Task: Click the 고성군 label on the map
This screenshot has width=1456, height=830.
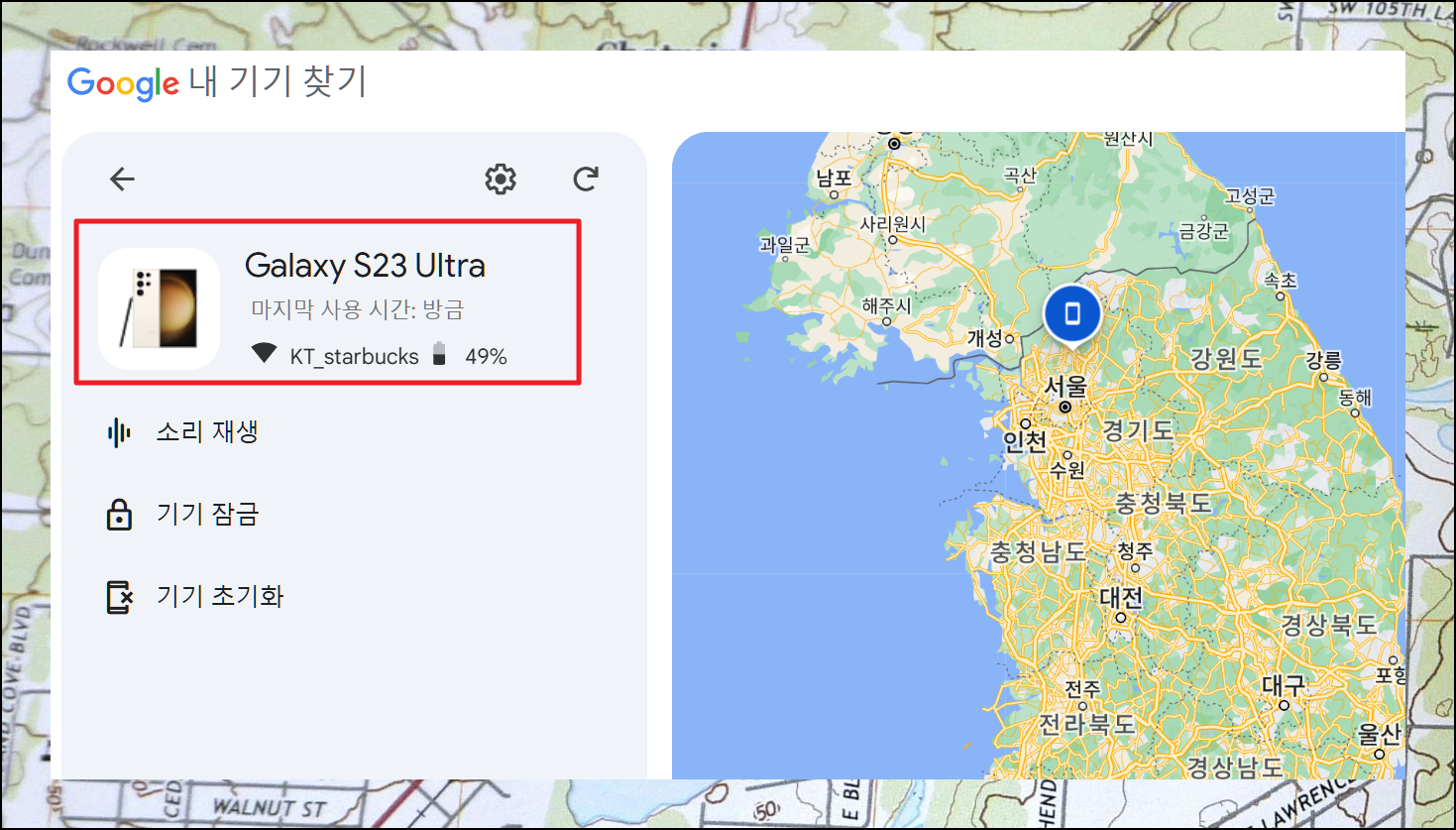Action: (1249, 195)
